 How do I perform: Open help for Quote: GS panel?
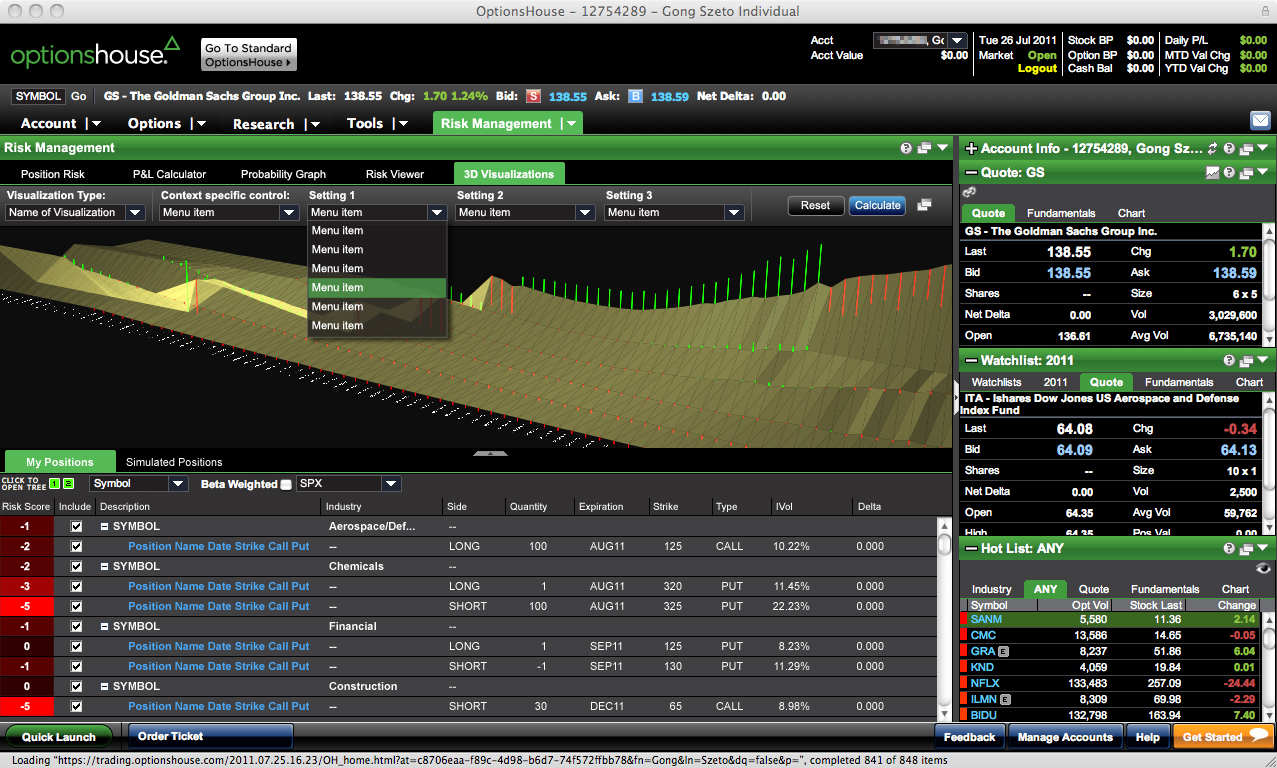[1229, 172]
